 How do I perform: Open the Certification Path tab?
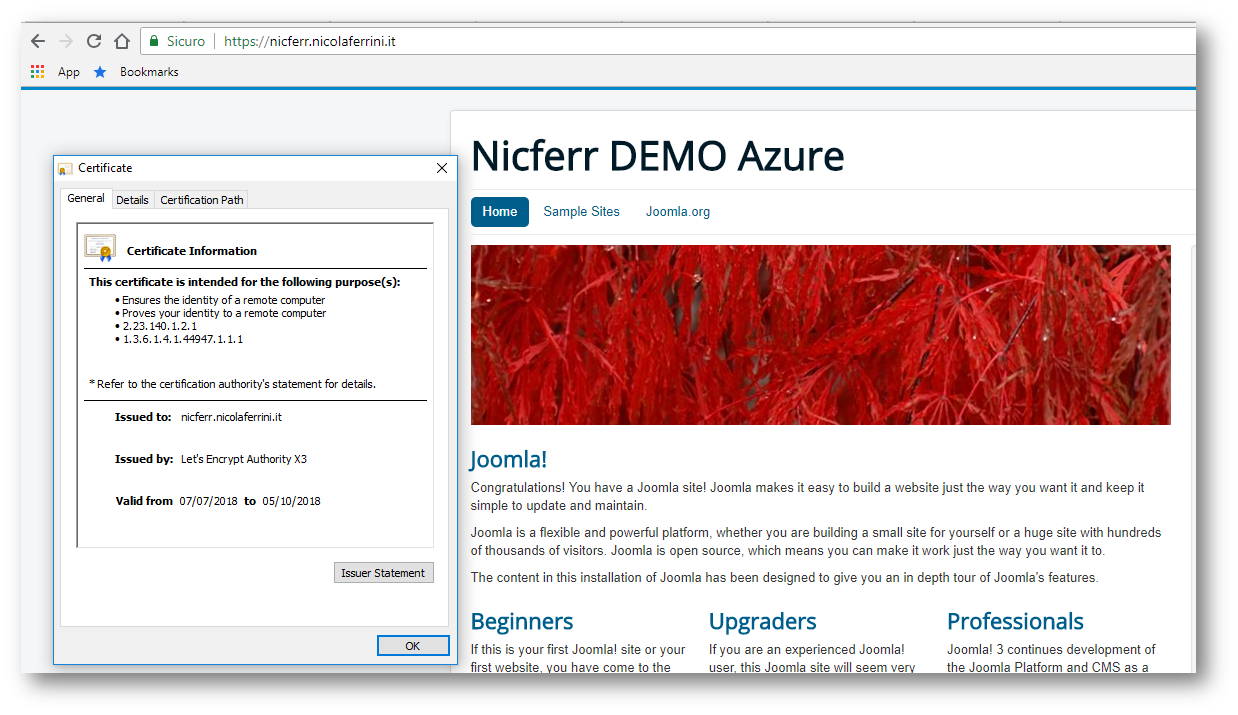[x=202, y=200]
